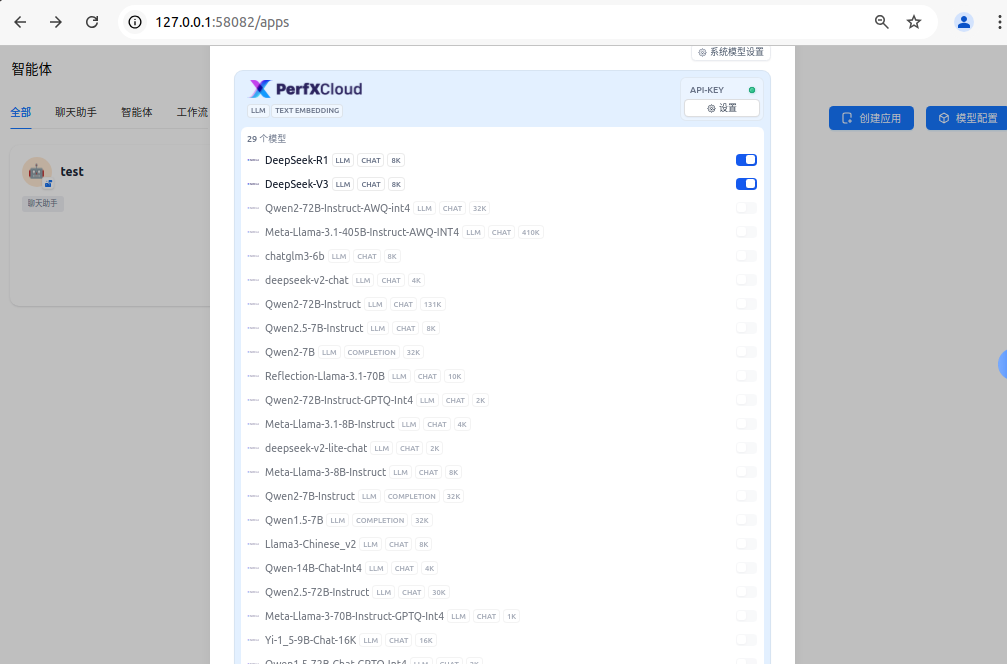Enable the deepseek-v2-lite-chat toggle
Viewport: 1007px width, 664px height.
point(746,448)
